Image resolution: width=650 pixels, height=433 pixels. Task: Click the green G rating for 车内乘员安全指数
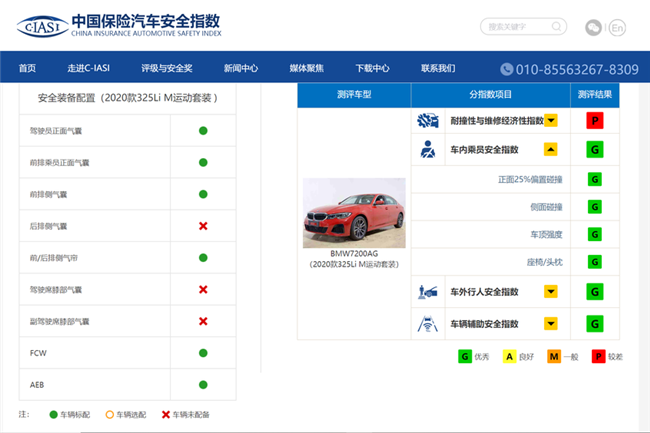coord(595,150)
